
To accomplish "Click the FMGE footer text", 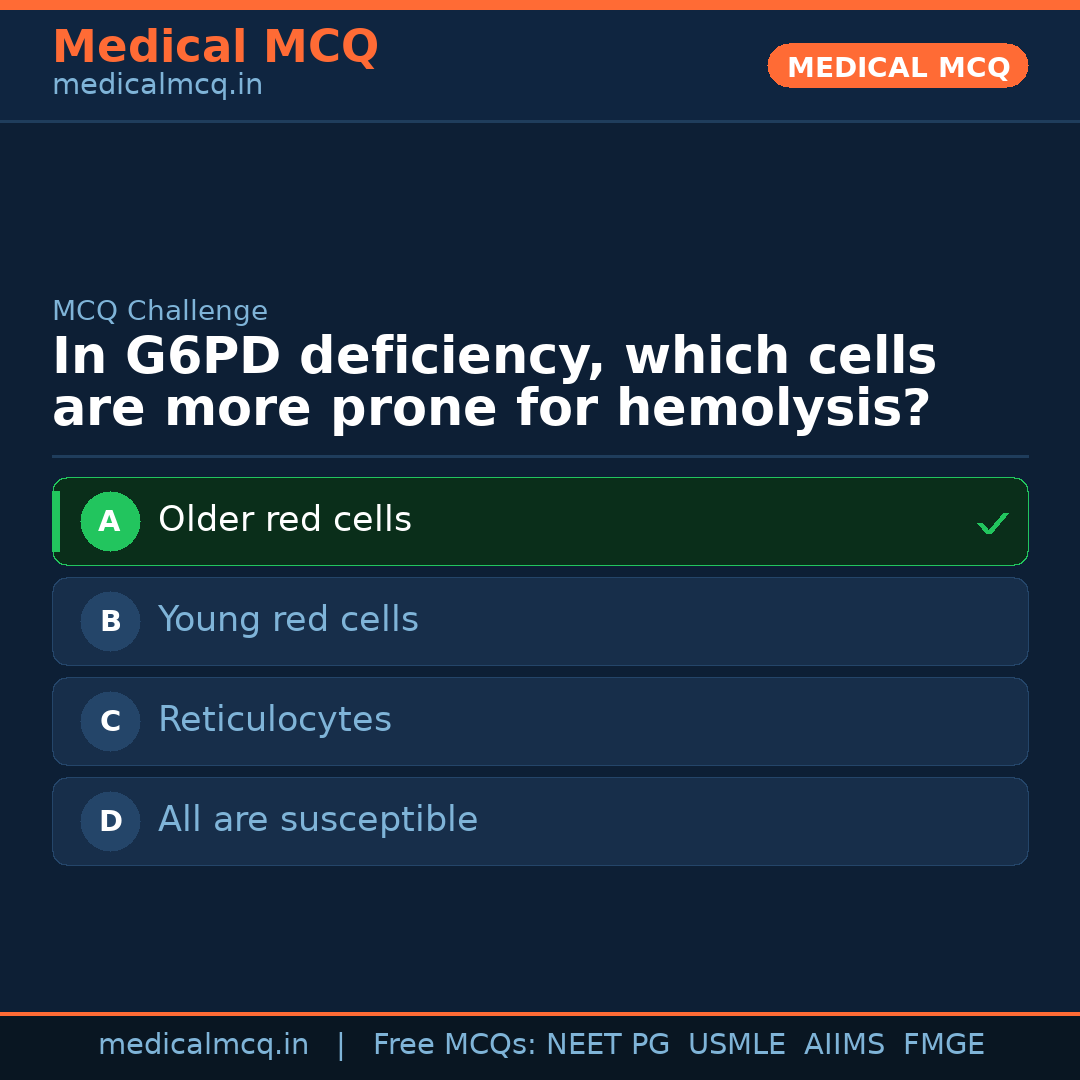I will tap(944, 1045).
